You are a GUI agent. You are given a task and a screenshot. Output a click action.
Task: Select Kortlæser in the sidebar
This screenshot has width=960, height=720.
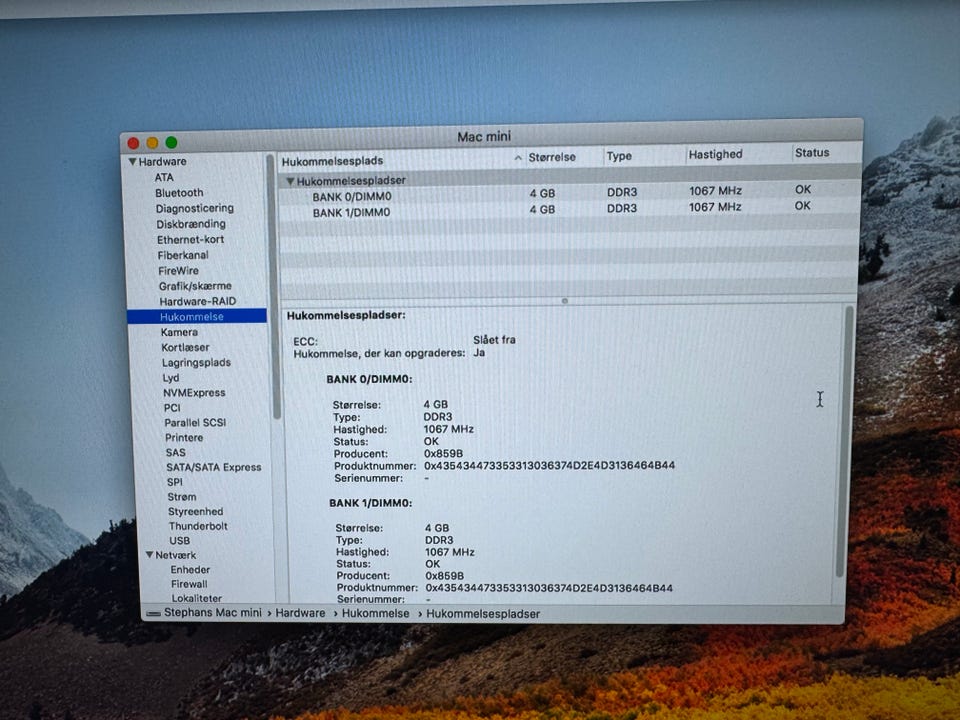click(x=186, y=347)
